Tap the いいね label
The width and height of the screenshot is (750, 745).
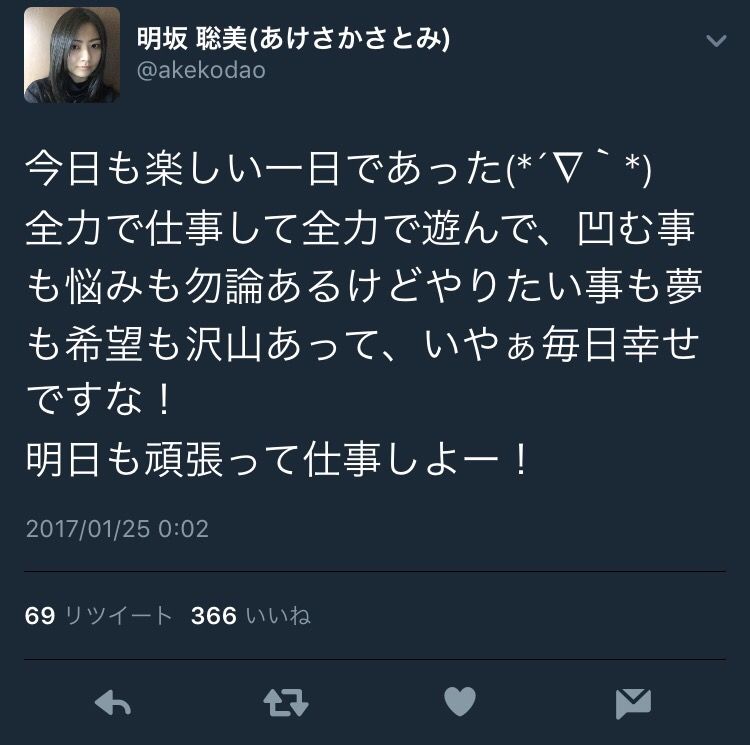point(278,615)
